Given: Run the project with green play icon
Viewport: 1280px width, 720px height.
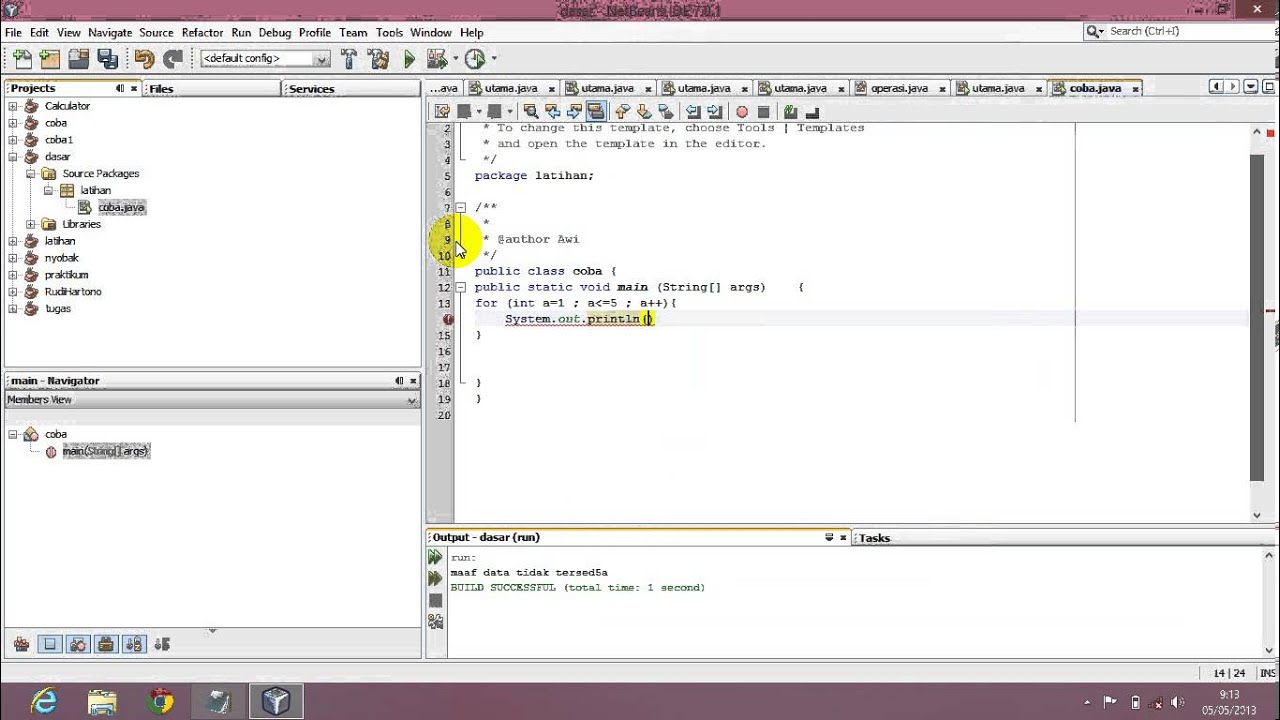Looking at the screenshot, I should [x=409, y=59].
